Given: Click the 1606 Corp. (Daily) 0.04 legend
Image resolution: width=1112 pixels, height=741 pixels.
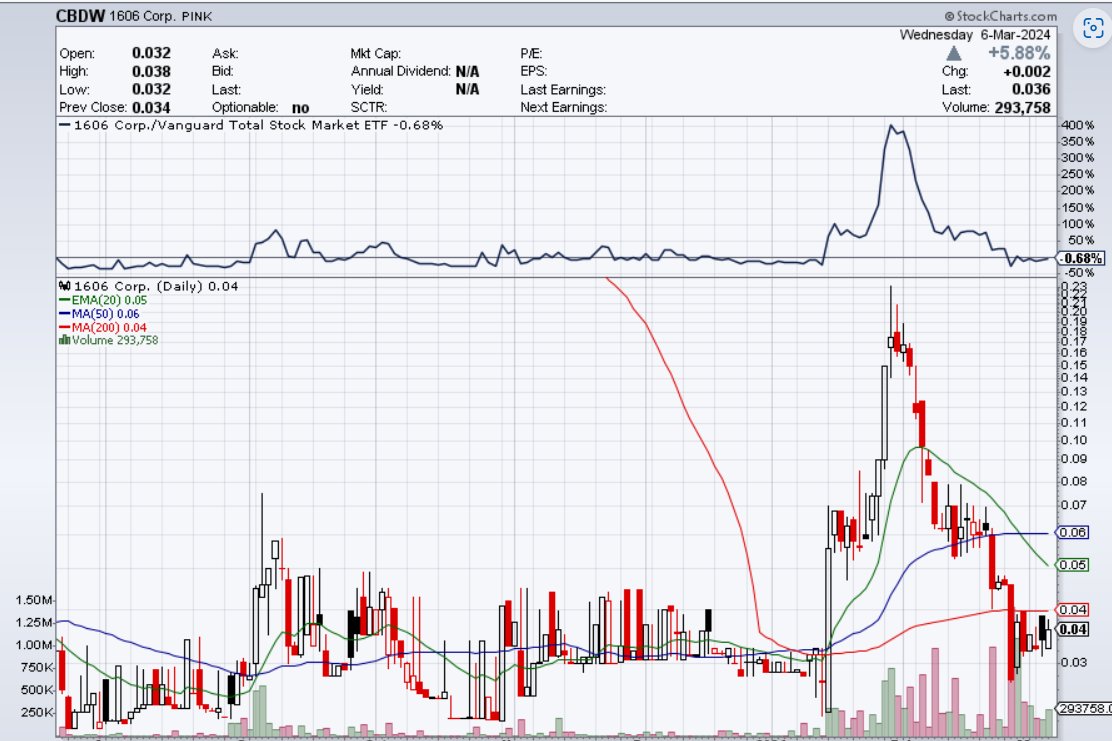Looking at the screenshot, I should tap(148, 286).
